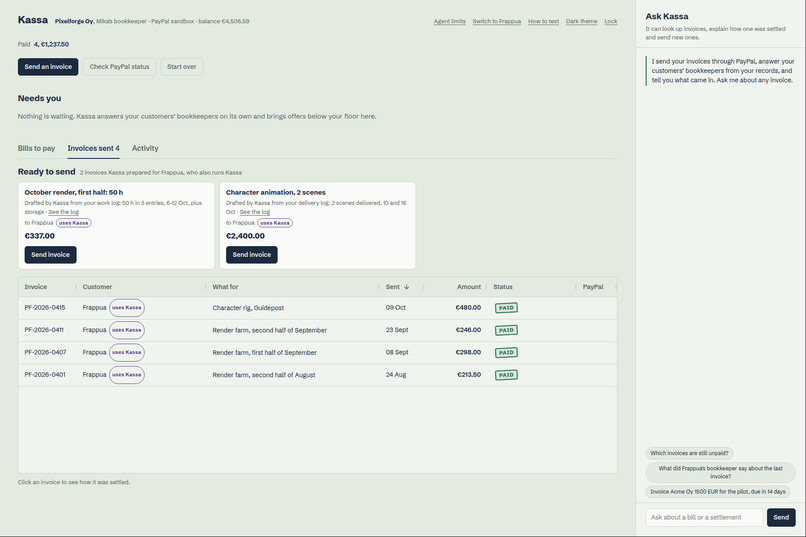This screenshot has height=537, width=806.
Task: Switch to Frappua account
Action: [x=497, y=22]
